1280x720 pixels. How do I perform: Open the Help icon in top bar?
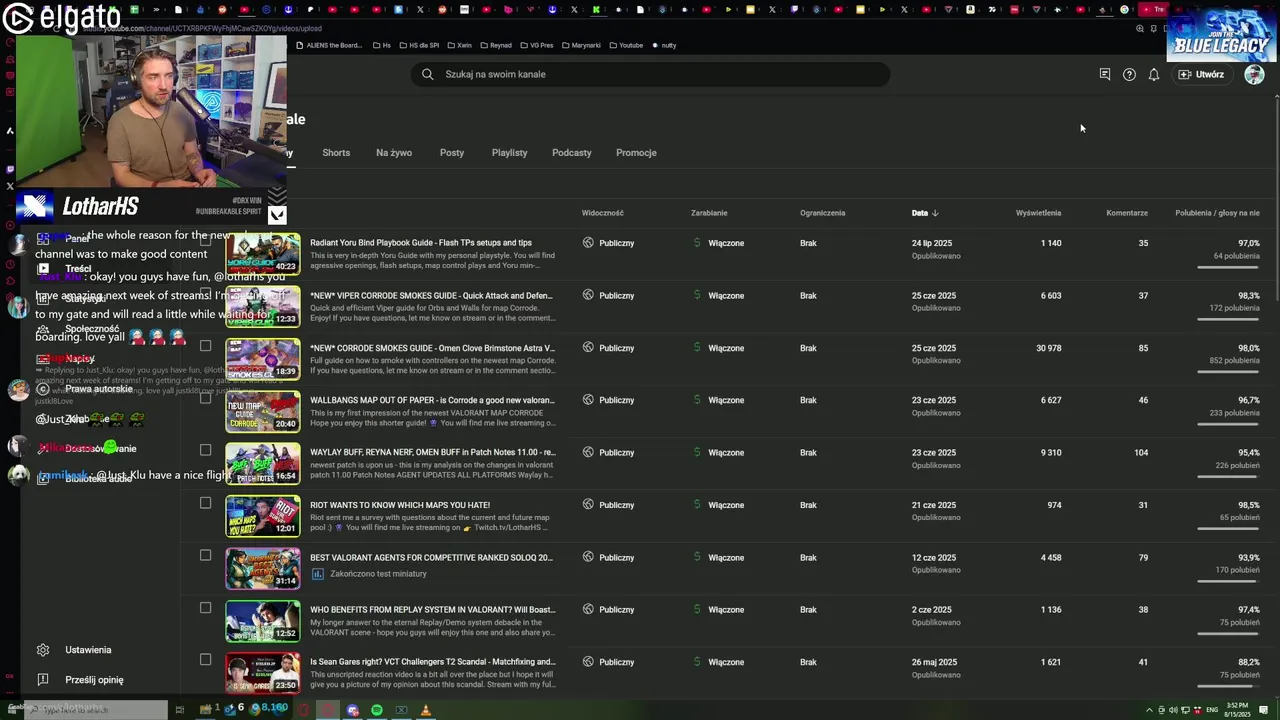pyautogui.click(x=1129, y=74)
